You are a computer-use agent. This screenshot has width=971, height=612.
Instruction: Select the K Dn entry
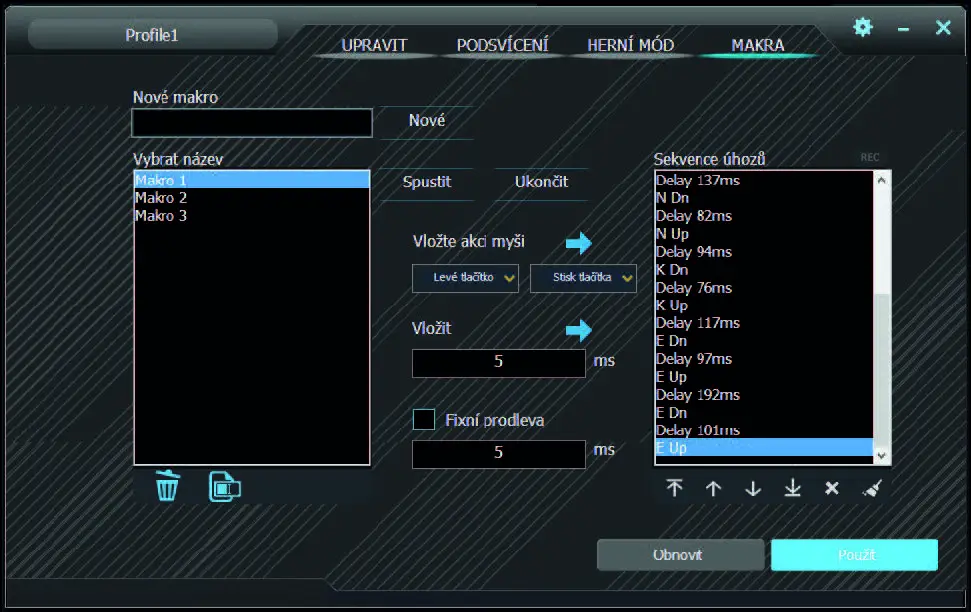coord(764,270)
